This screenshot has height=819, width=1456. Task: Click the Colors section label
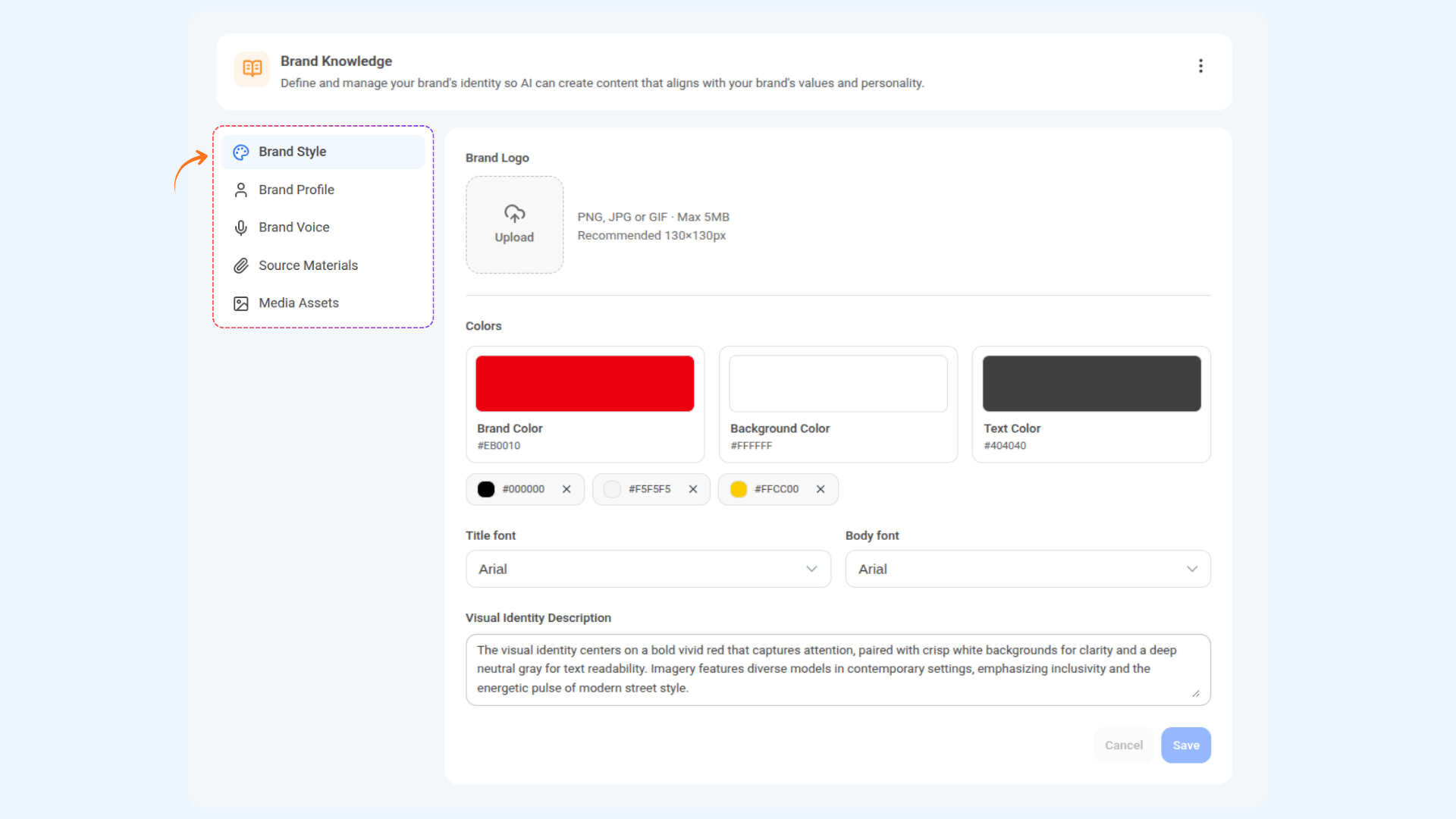484,326
